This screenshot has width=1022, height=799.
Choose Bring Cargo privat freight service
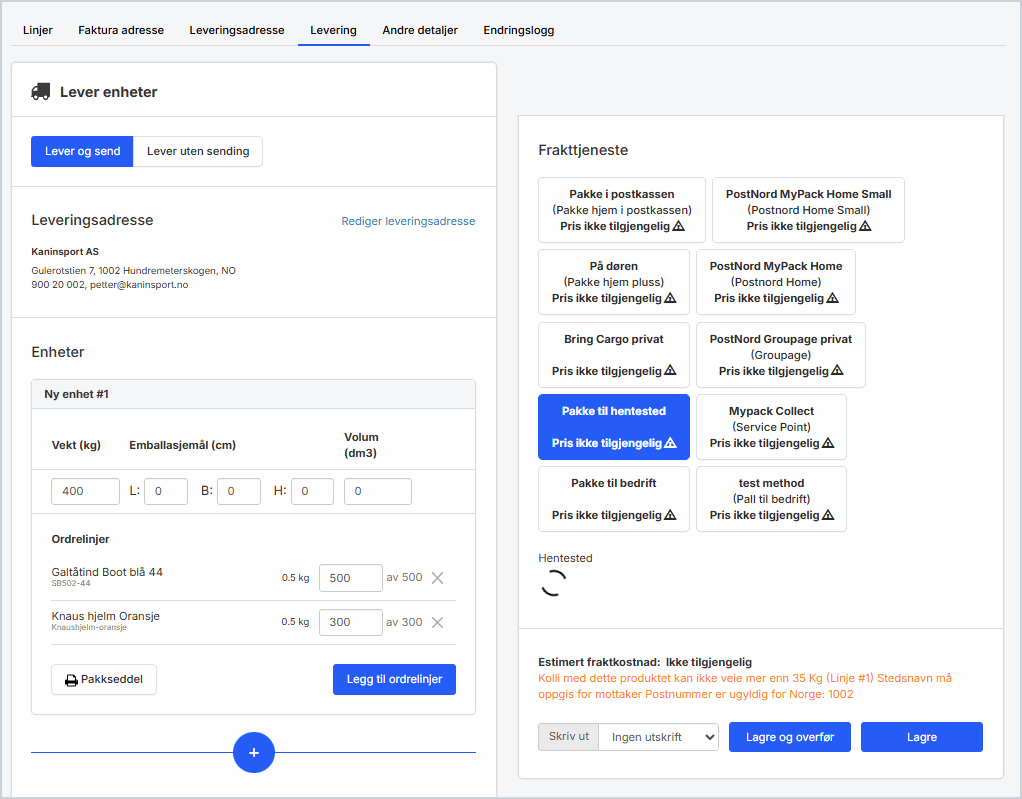(613, 355)
